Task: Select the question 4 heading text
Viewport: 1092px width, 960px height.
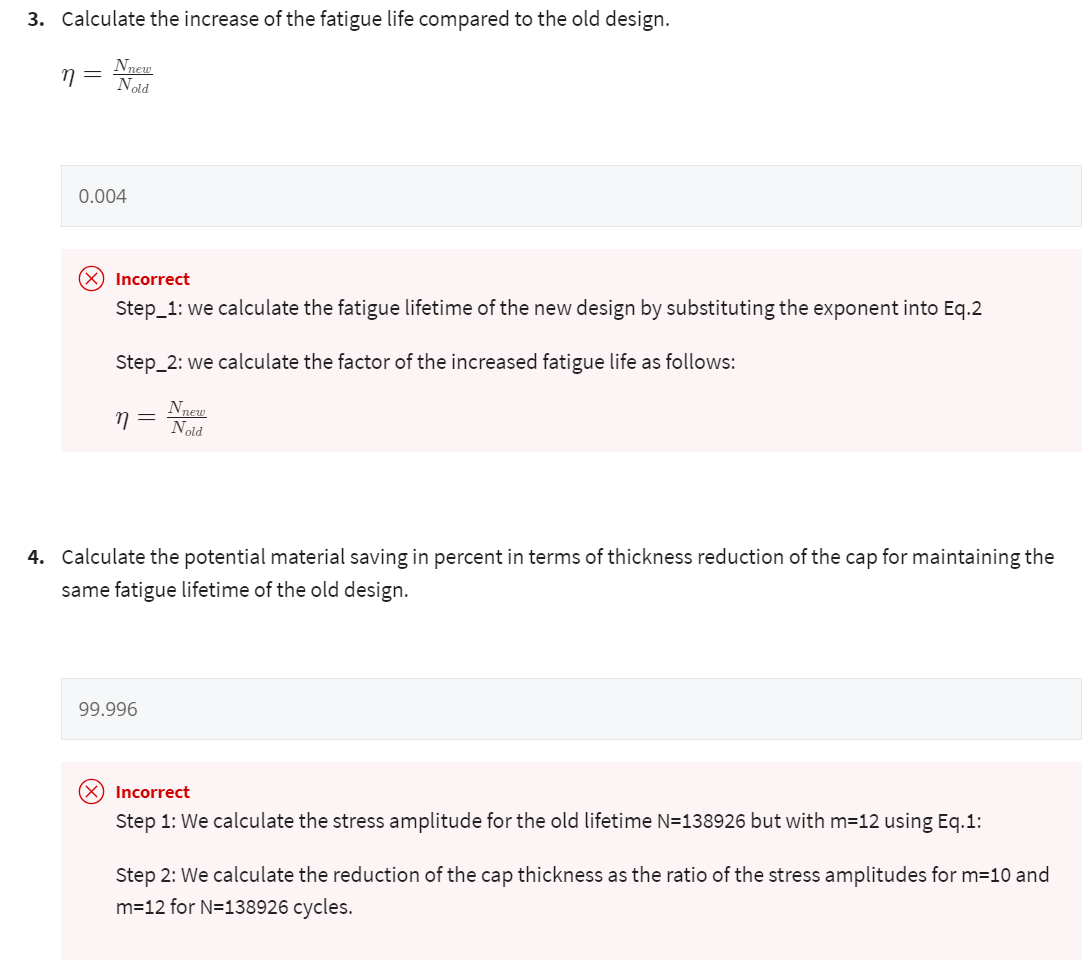Action: pos(550,572)
